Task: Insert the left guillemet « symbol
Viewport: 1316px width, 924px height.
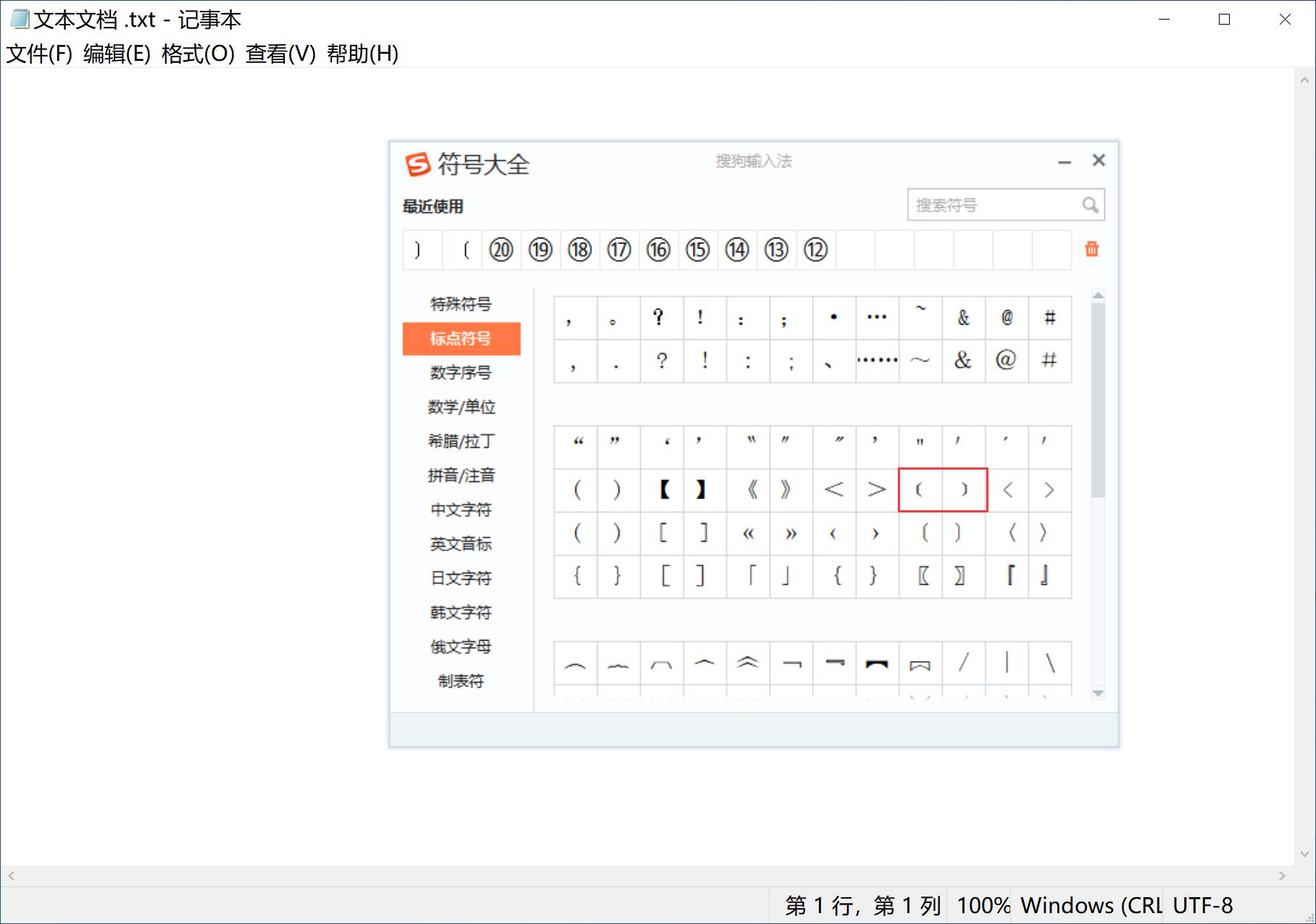Action: (x=749, y=533)
